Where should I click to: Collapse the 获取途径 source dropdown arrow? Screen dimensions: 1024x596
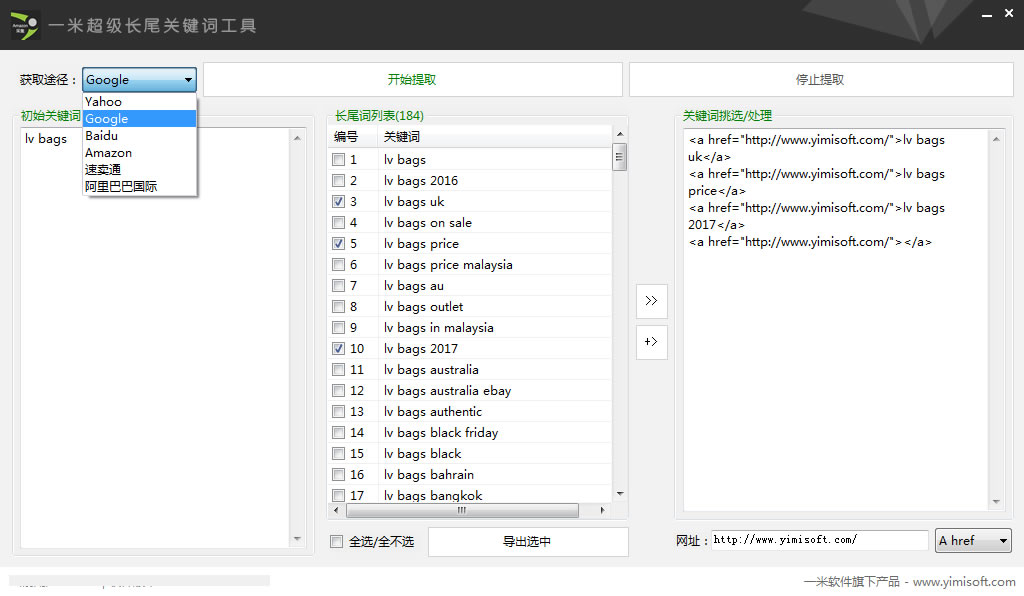pyautogui.click(x=188, y=80)
